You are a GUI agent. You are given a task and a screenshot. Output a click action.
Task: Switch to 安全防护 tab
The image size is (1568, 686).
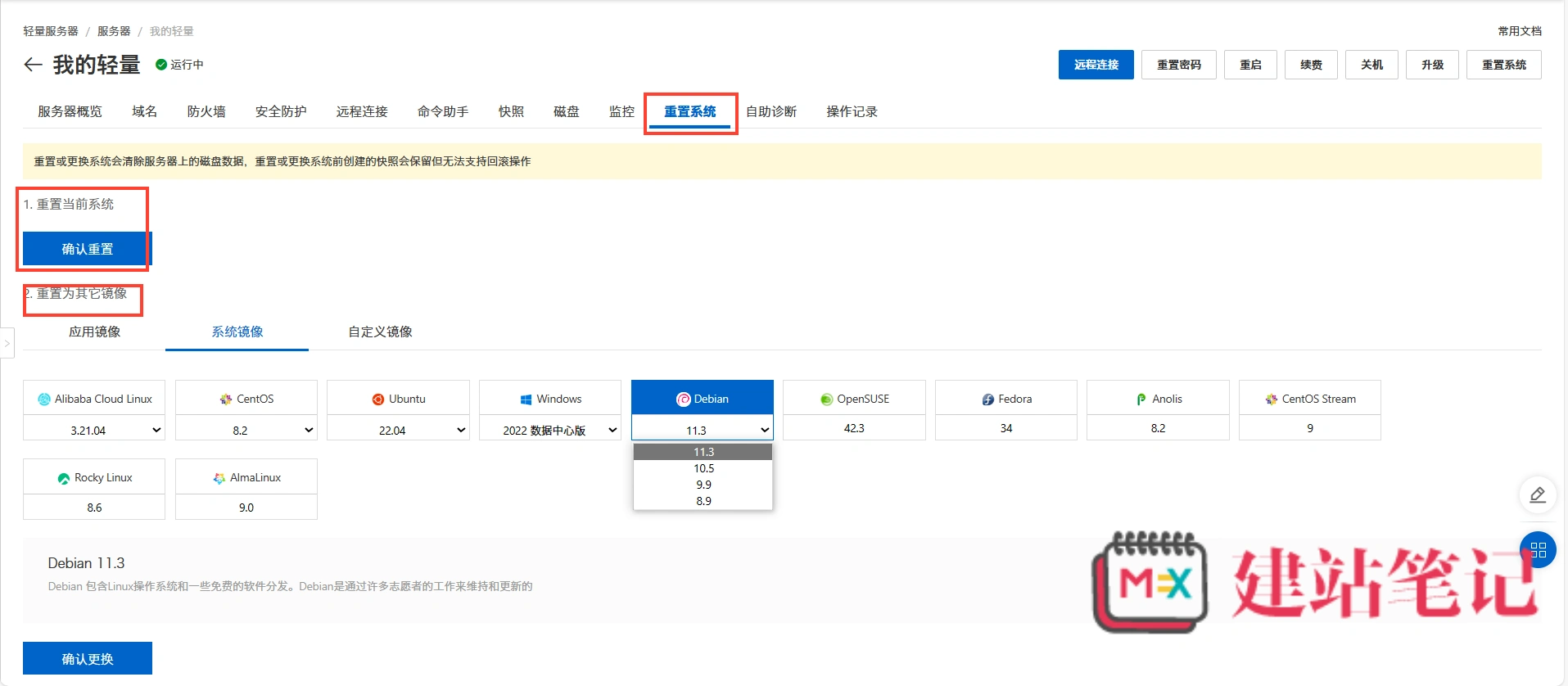pyautogui.click(x=281, y=111)
